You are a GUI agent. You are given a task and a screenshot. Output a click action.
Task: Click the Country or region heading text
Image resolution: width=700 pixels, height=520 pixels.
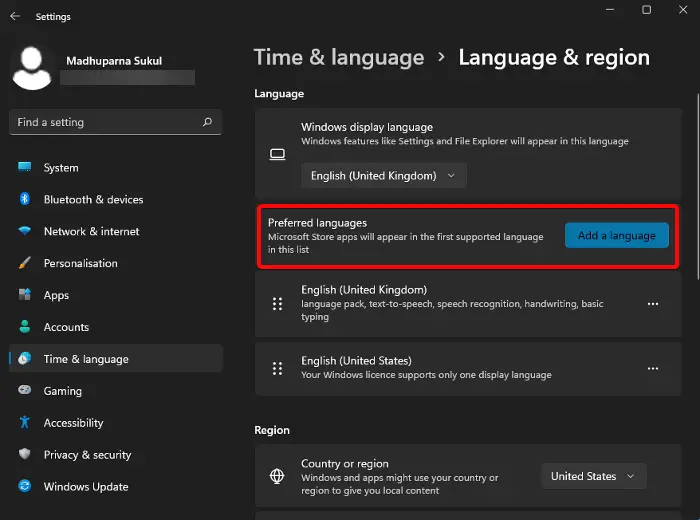point(345,463)
